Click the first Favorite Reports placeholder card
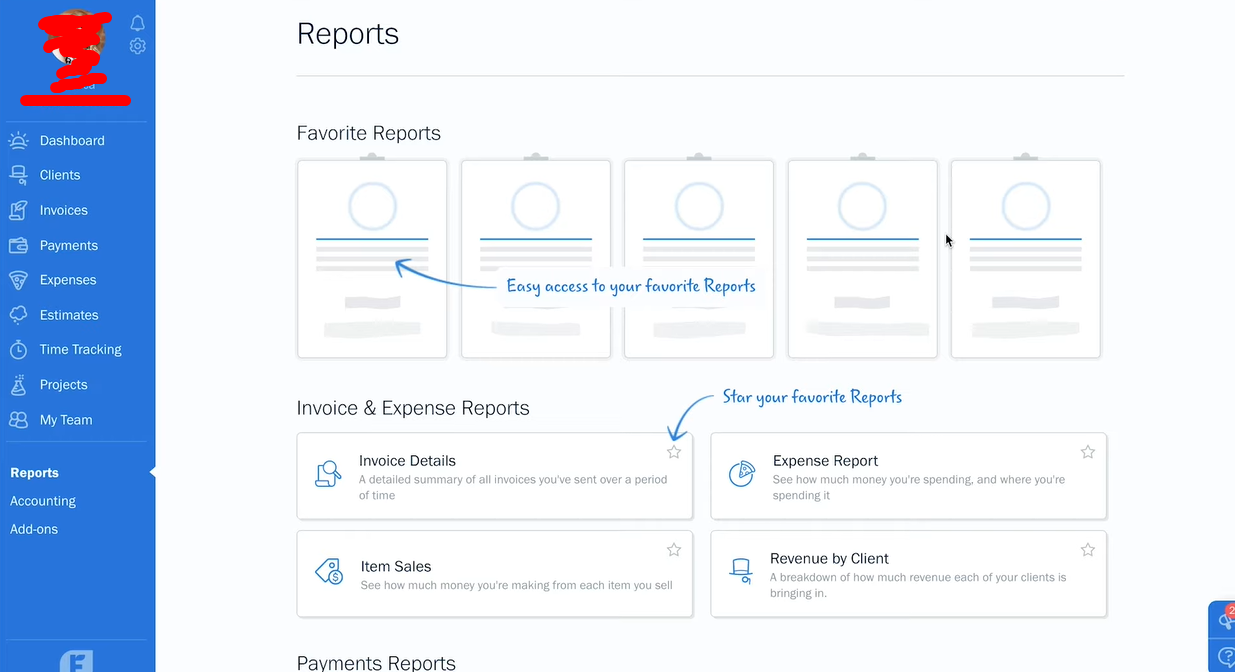Viewport: 1235px width, 672px height. tap(372, 259)
